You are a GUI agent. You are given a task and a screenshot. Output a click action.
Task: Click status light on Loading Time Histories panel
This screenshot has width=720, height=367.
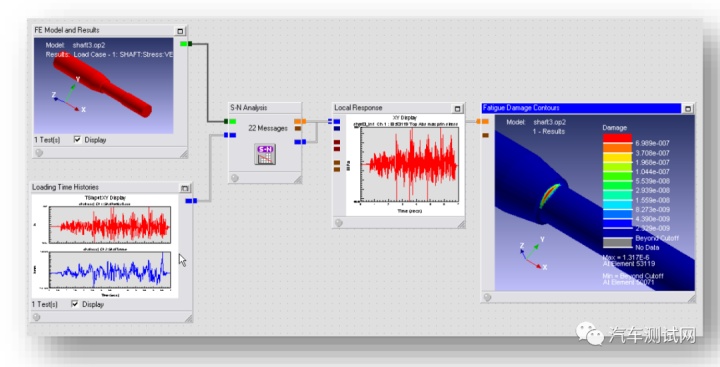tap(37, 317)
